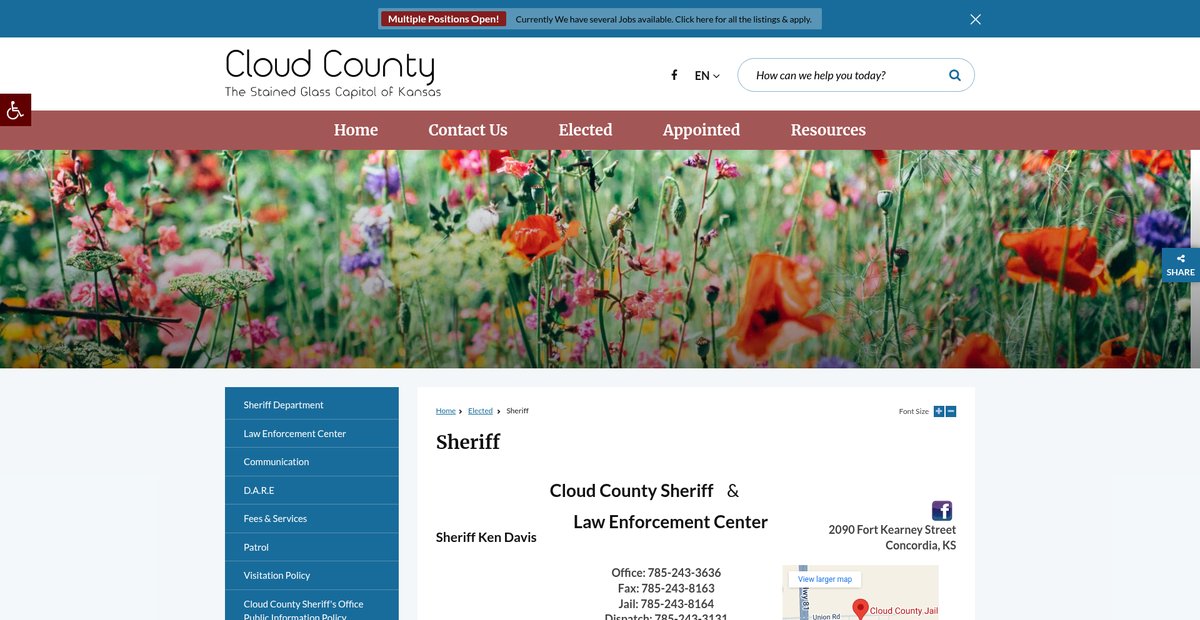Click the 'Office: 785-243-3636' text
The height and width of the screenshot is (620, 1200).
click(666, 573)
